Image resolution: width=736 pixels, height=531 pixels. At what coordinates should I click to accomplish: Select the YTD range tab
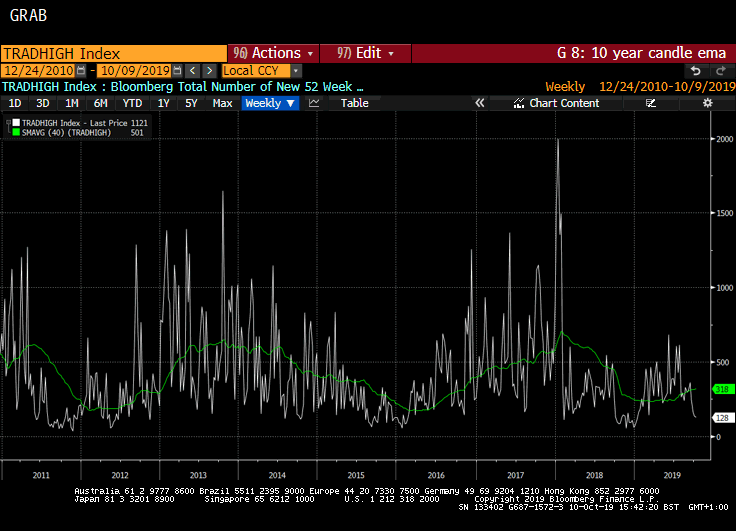tap(132, 103)
